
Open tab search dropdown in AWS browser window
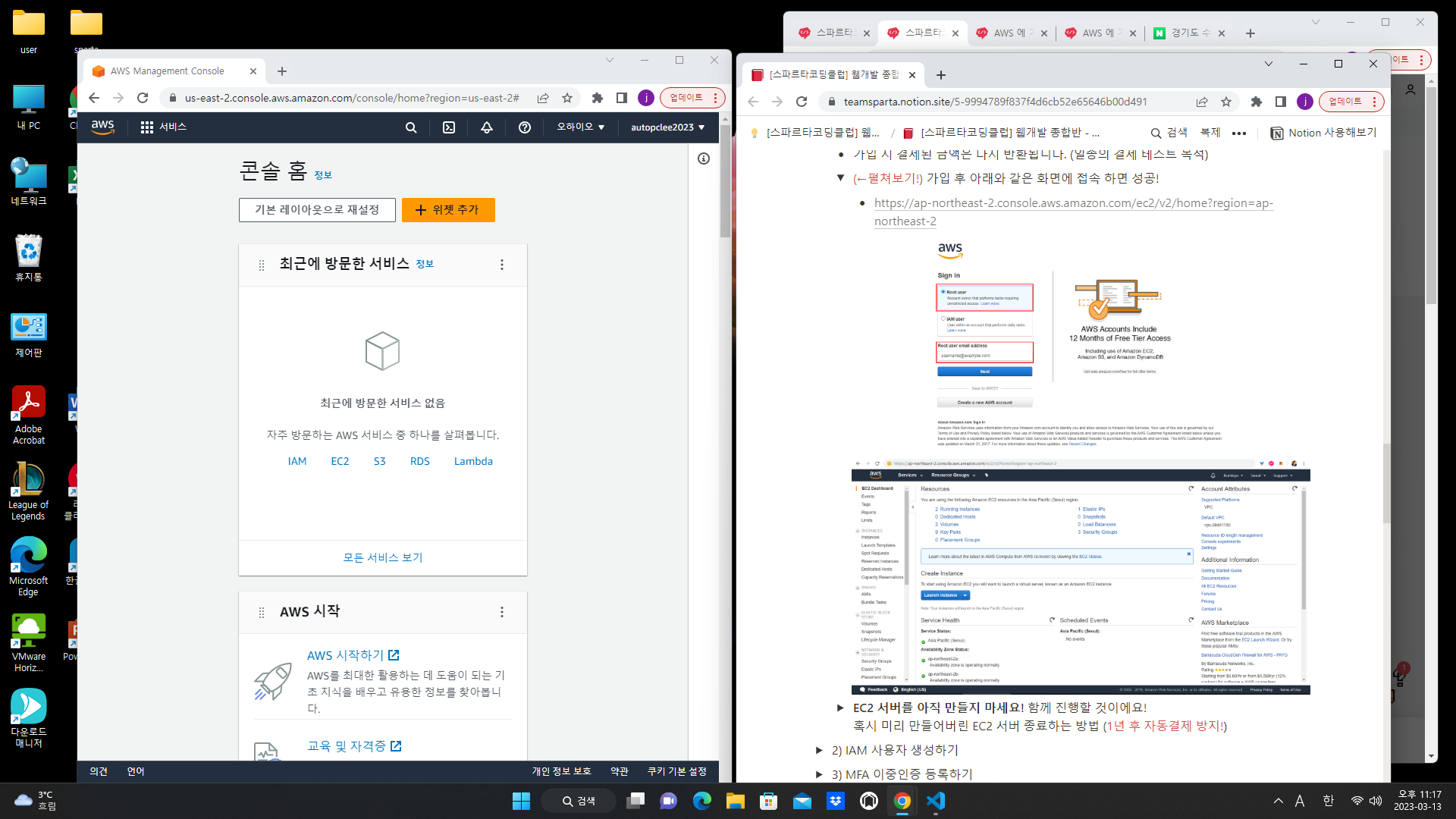pos(609,60)
